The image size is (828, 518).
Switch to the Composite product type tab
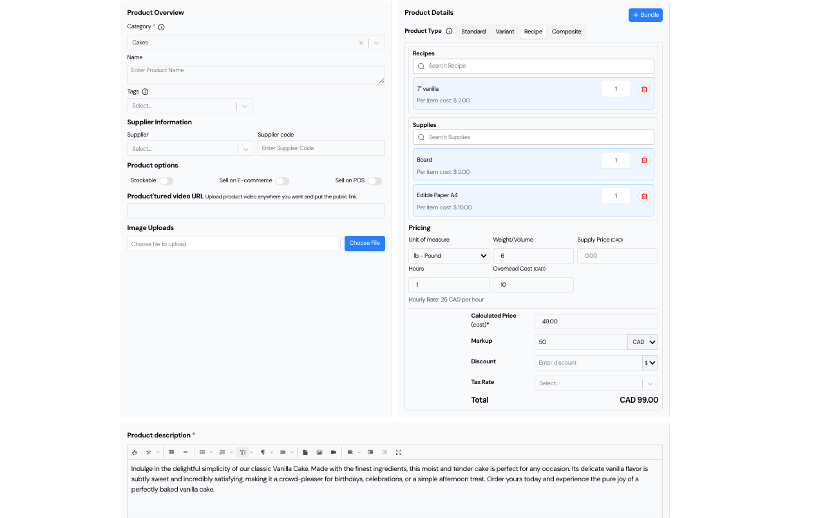pos(566,32)
